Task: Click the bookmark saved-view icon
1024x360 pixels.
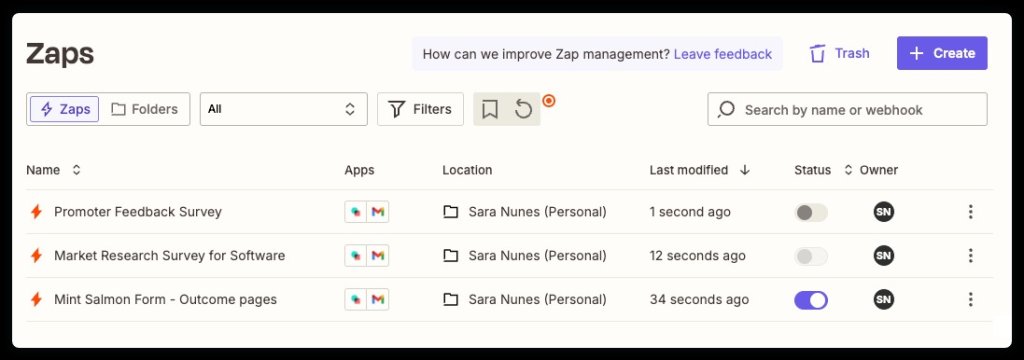Action: [x=490, y=109]
